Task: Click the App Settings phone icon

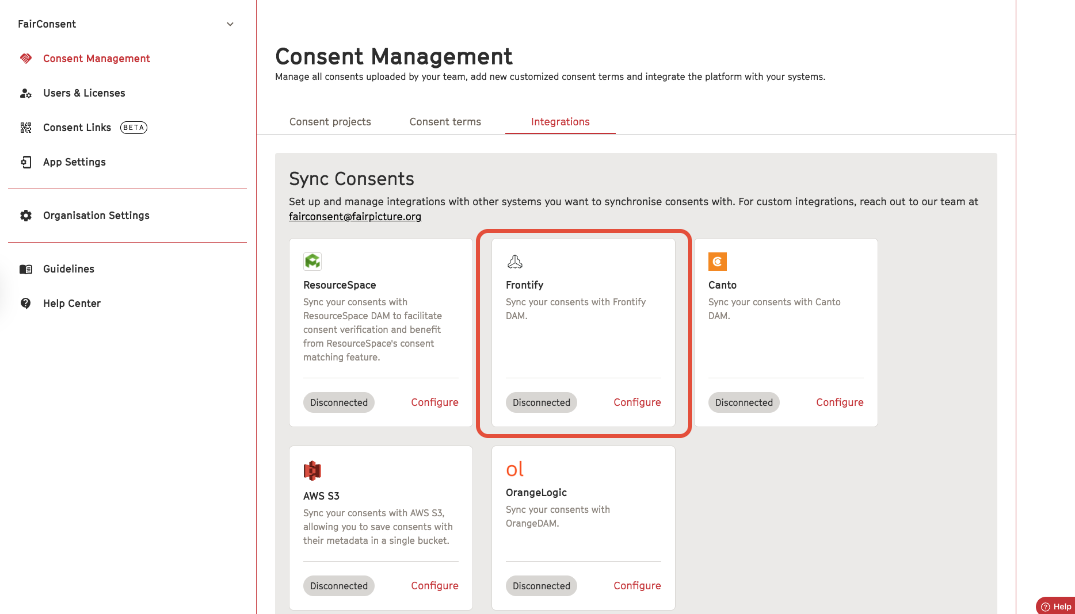Action: [x=25, y=162]
